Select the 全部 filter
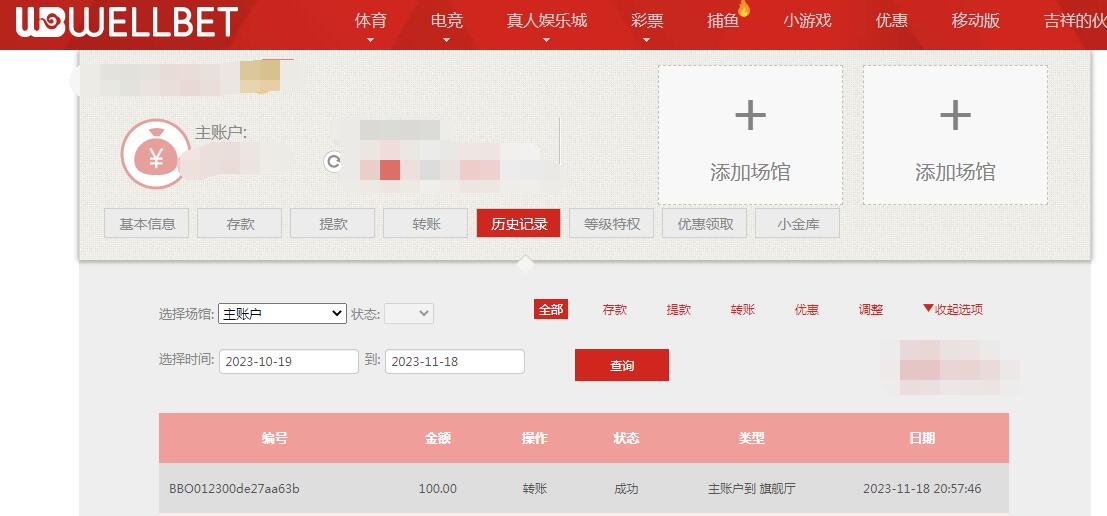This screenshot has height=516, width=1107. 551,309
